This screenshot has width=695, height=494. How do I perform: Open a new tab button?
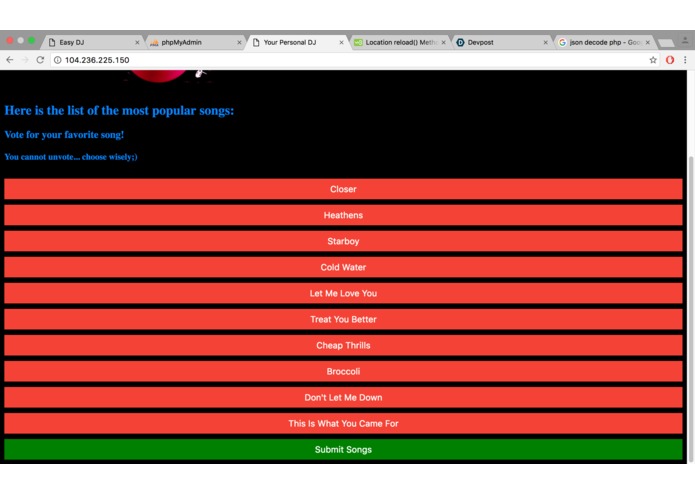pyautogui.click(x=666, y=43)
